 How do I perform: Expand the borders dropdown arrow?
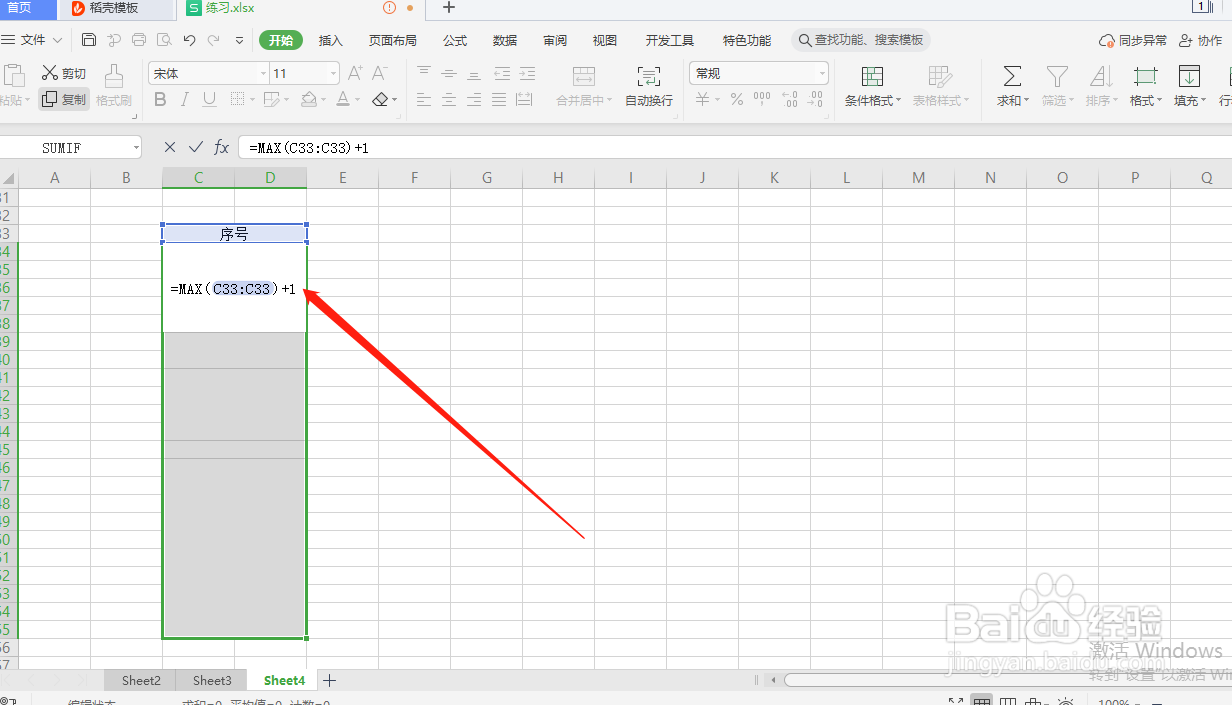(252, 100)
